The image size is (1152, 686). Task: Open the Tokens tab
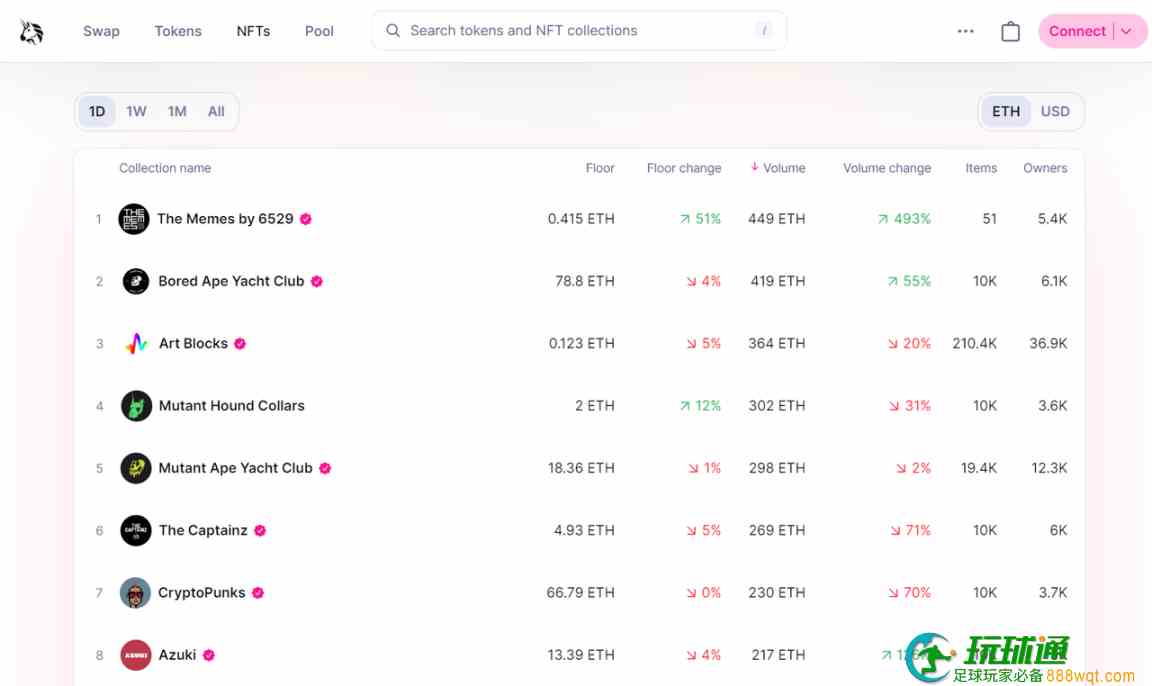tap(178, 31)
